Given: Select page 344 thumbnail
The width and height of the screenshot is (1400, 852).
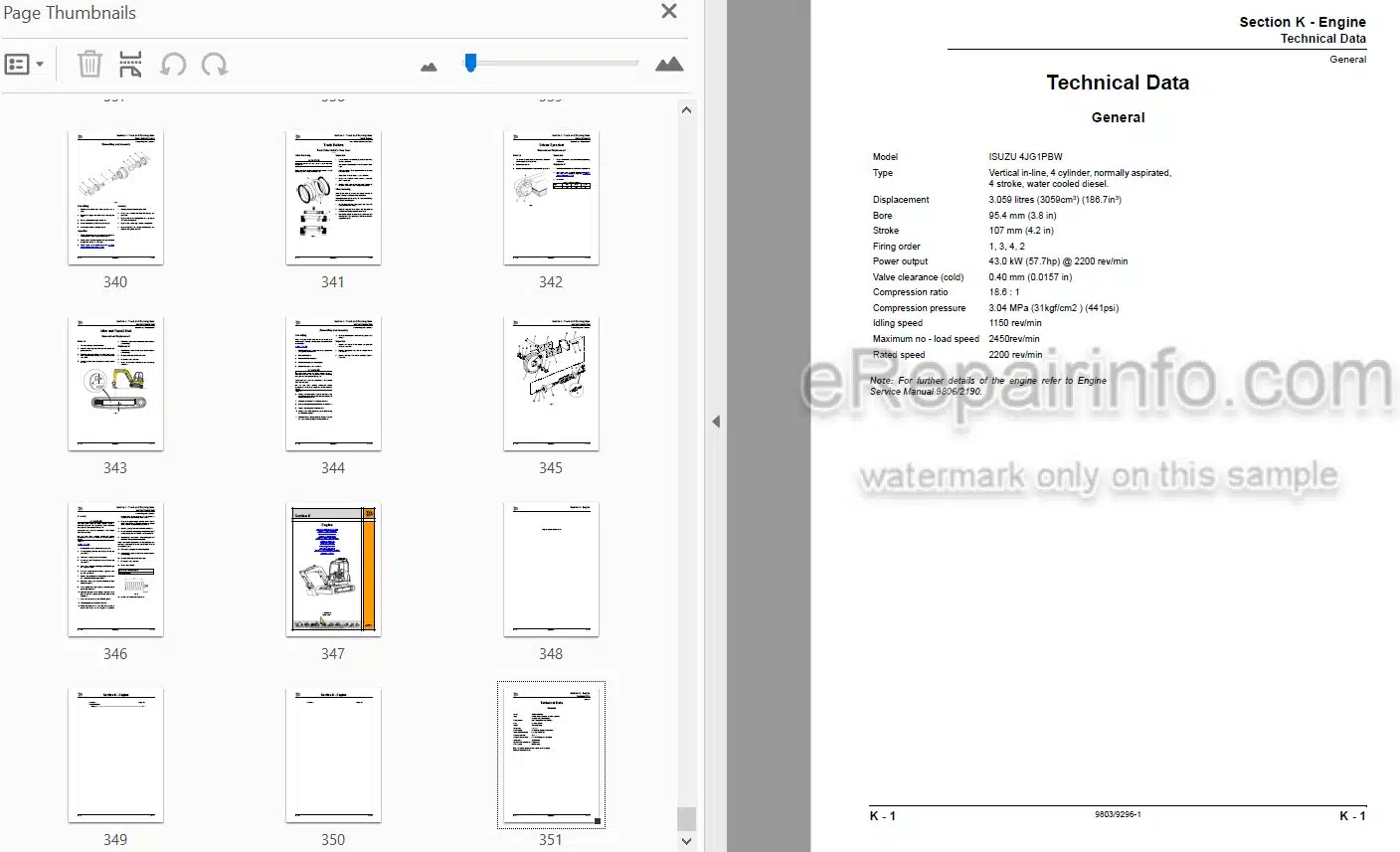Looking at the screenshot, I should 333,384.
